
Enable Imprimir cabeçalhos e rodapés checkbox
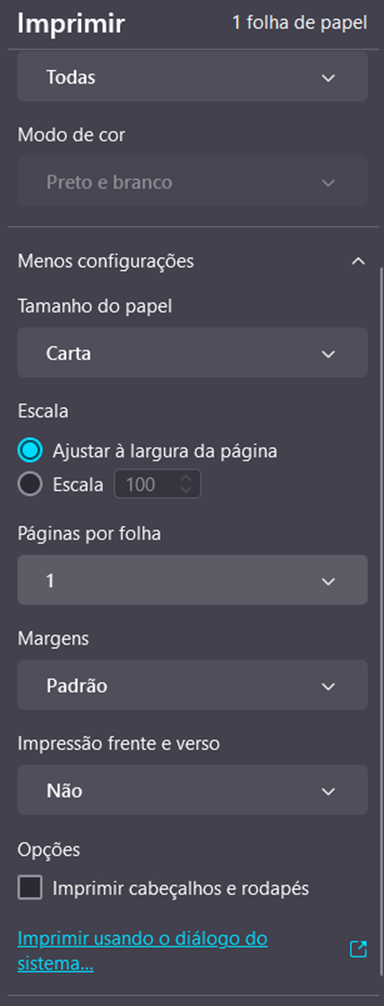[x=30, y=889]
